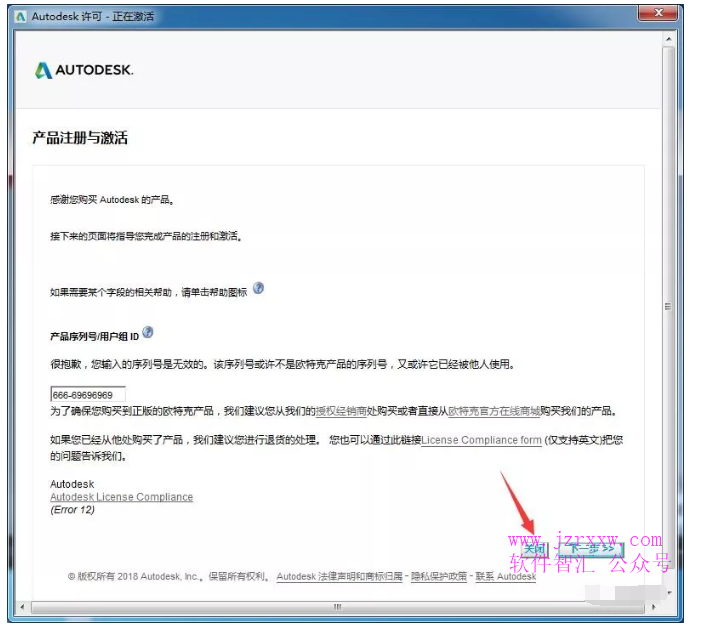This screenshot has width=713, height=625.
Task: Open the 授权经销商 link
Action: click(341, 411)
